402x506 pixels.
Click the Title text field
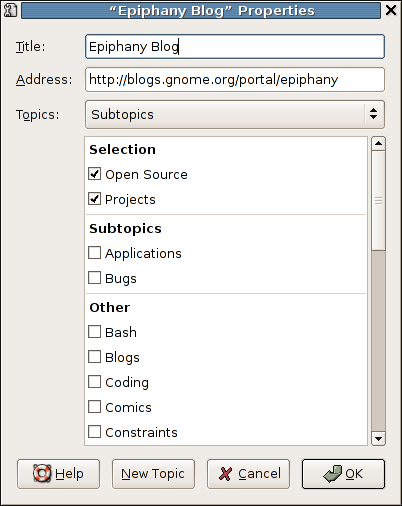click(x=235, y=47)
